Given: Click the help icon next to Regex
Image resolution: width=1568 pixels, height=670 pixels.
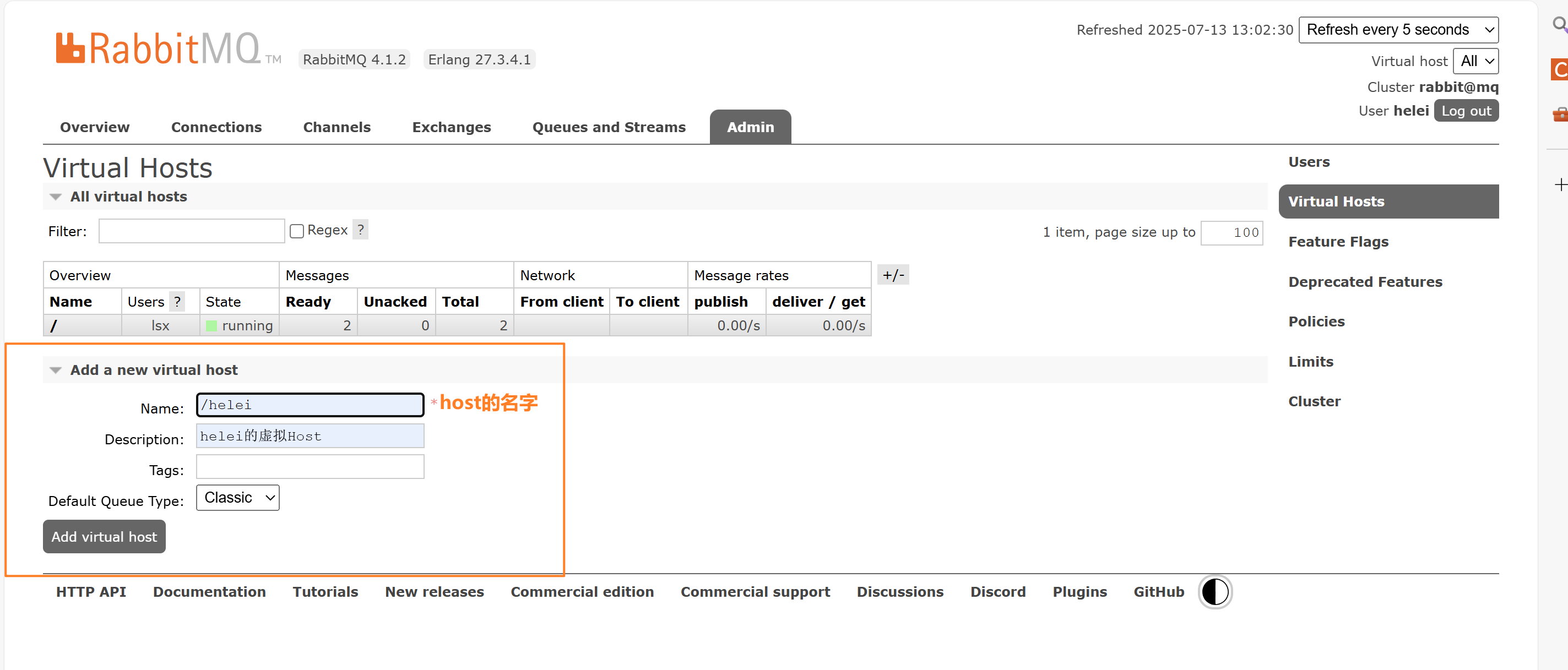Looking at the screenshot, I should tap(360, 230).
